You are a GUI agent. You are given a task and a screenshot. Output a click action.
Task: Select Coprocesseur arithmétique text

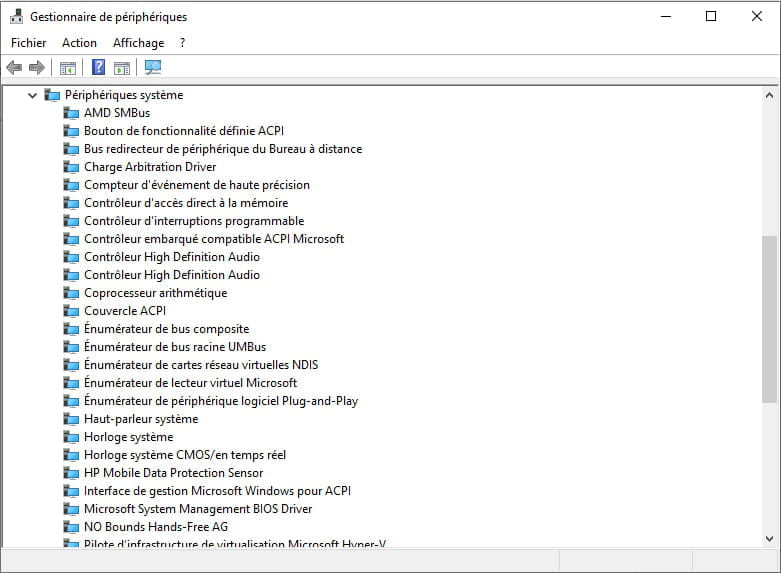(x=155, y=293)
